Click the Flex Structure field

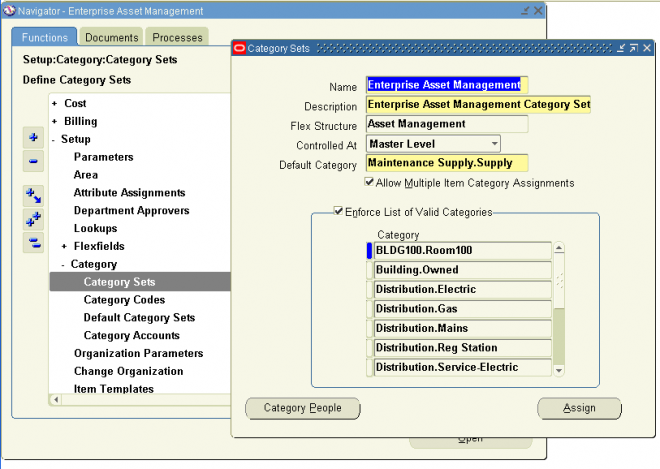[447, 124]
